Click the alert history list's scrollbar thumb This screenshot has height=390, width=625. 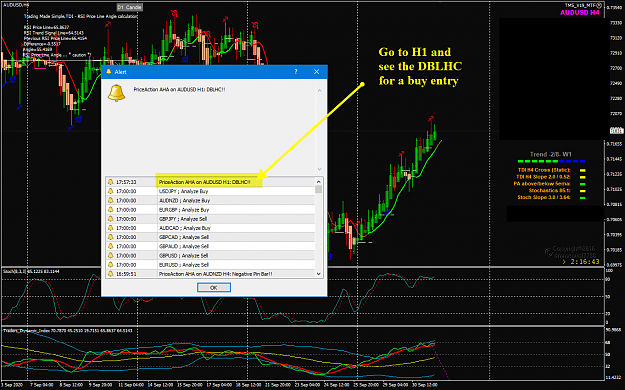(x=318, y=189)
